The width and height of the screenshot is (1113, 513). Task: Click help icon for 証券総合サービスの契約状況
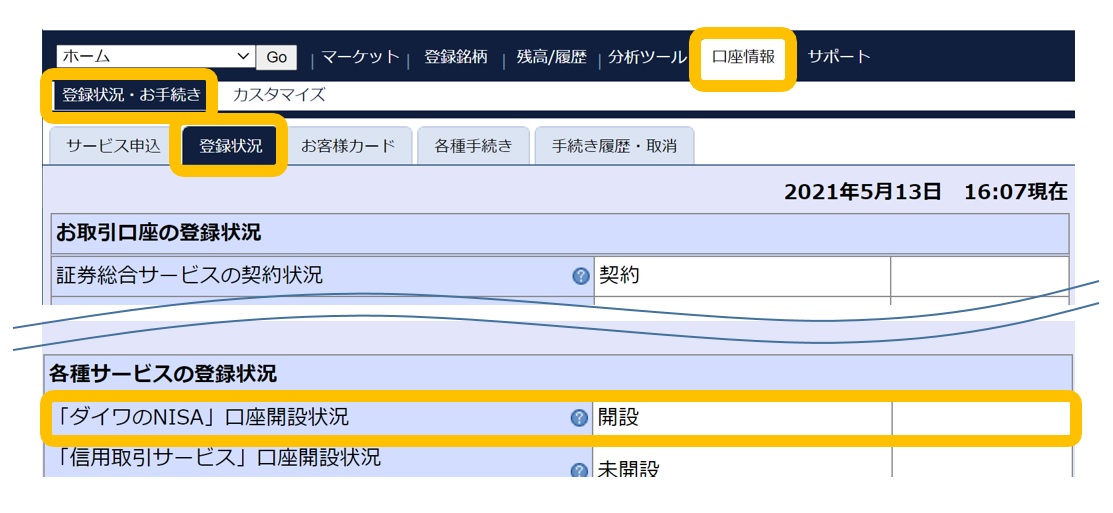tap(580, 277)
